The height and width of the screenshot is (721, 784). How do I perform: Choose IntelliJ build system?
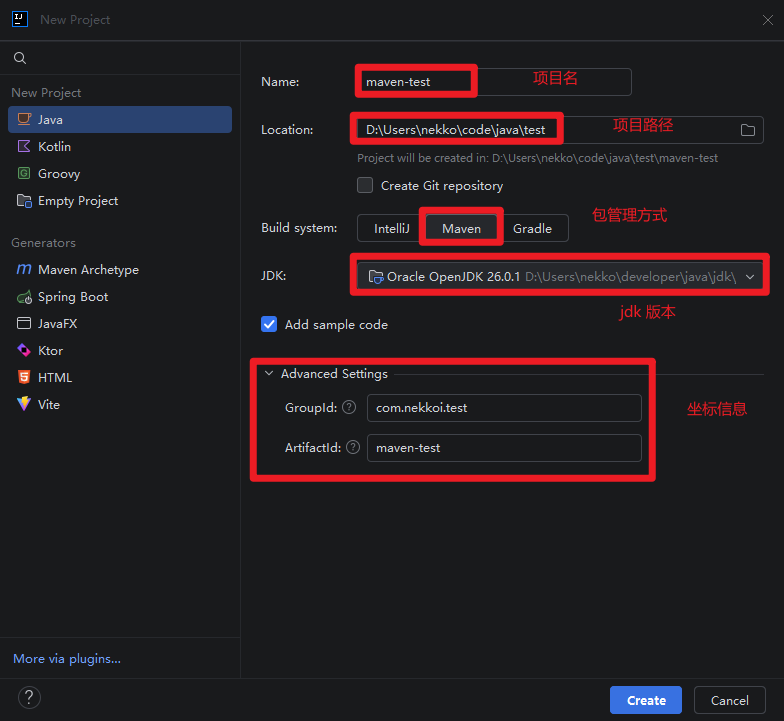point(392,228)
